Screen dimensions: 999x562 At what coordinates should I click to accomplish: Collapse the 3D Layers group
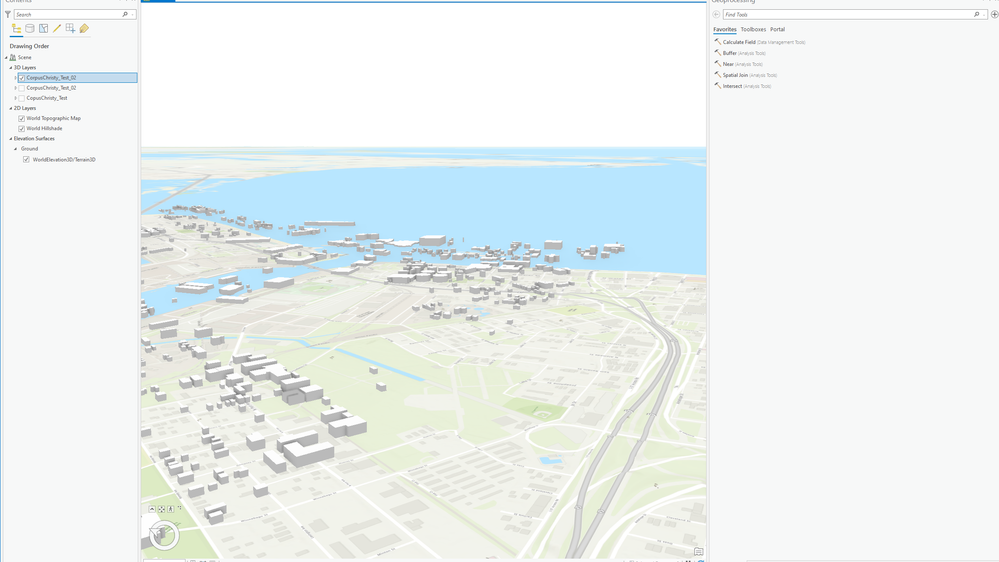[11, 68]
